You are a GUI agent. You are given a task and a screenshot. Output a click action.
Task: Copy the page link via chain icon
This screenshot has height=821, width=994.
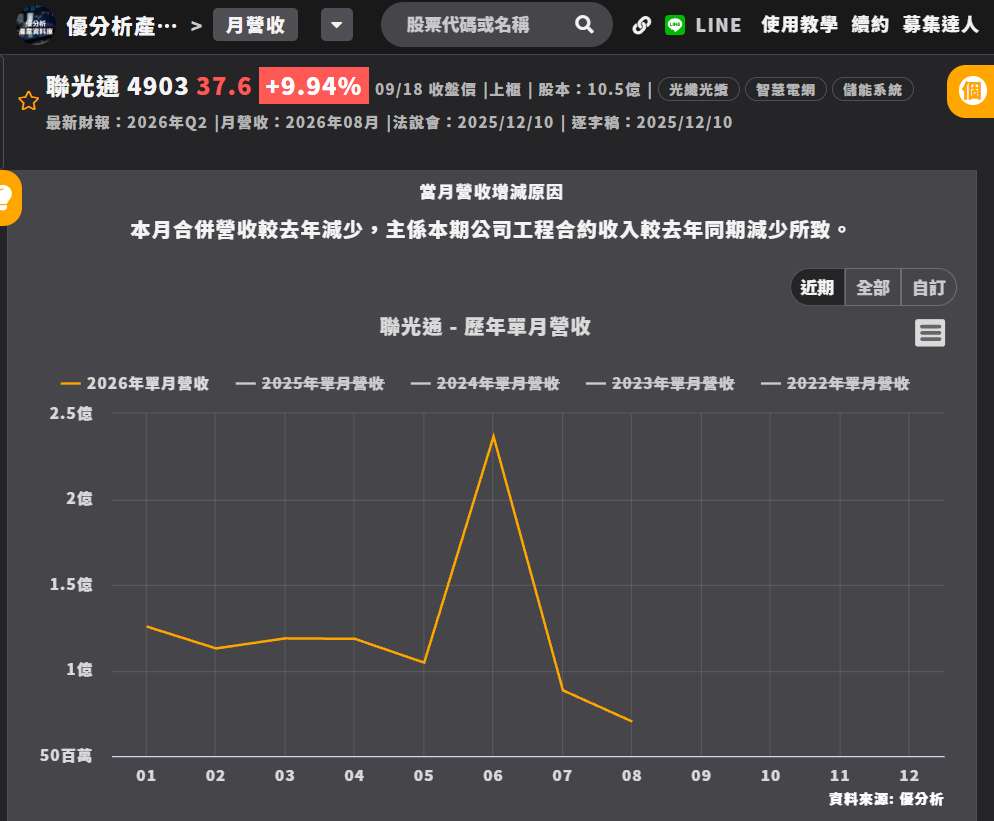(642, 25)
